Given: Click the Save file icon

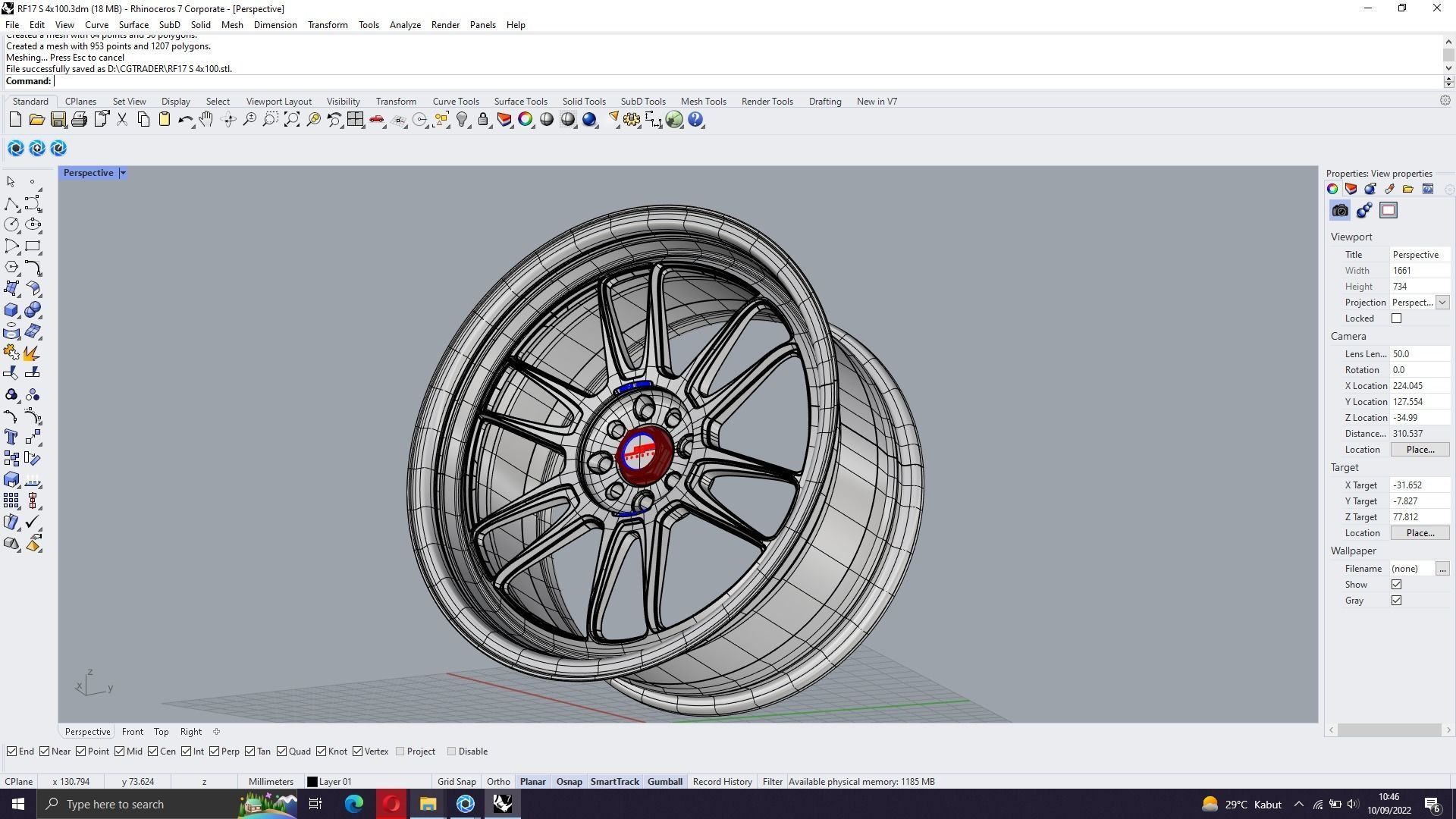Looking at the screenshot, I should [58, 120].
